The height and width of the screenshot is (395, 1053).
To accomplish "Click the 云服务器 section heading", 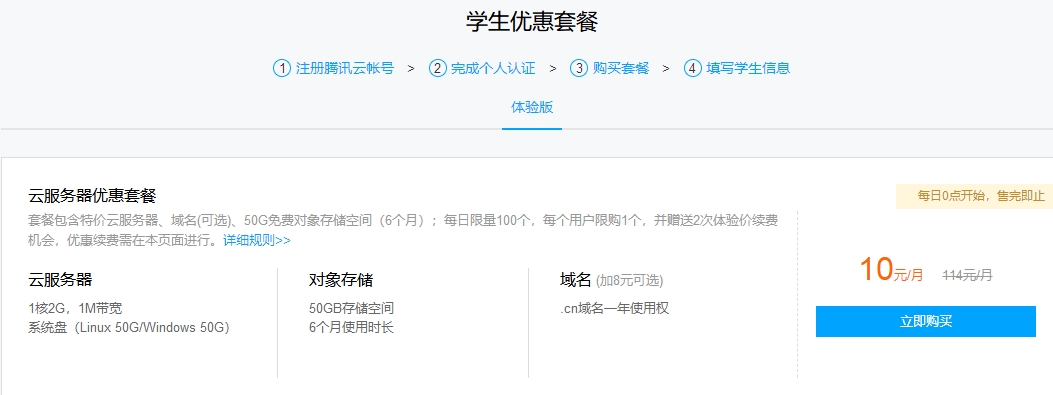I will (x=60, y=279).
